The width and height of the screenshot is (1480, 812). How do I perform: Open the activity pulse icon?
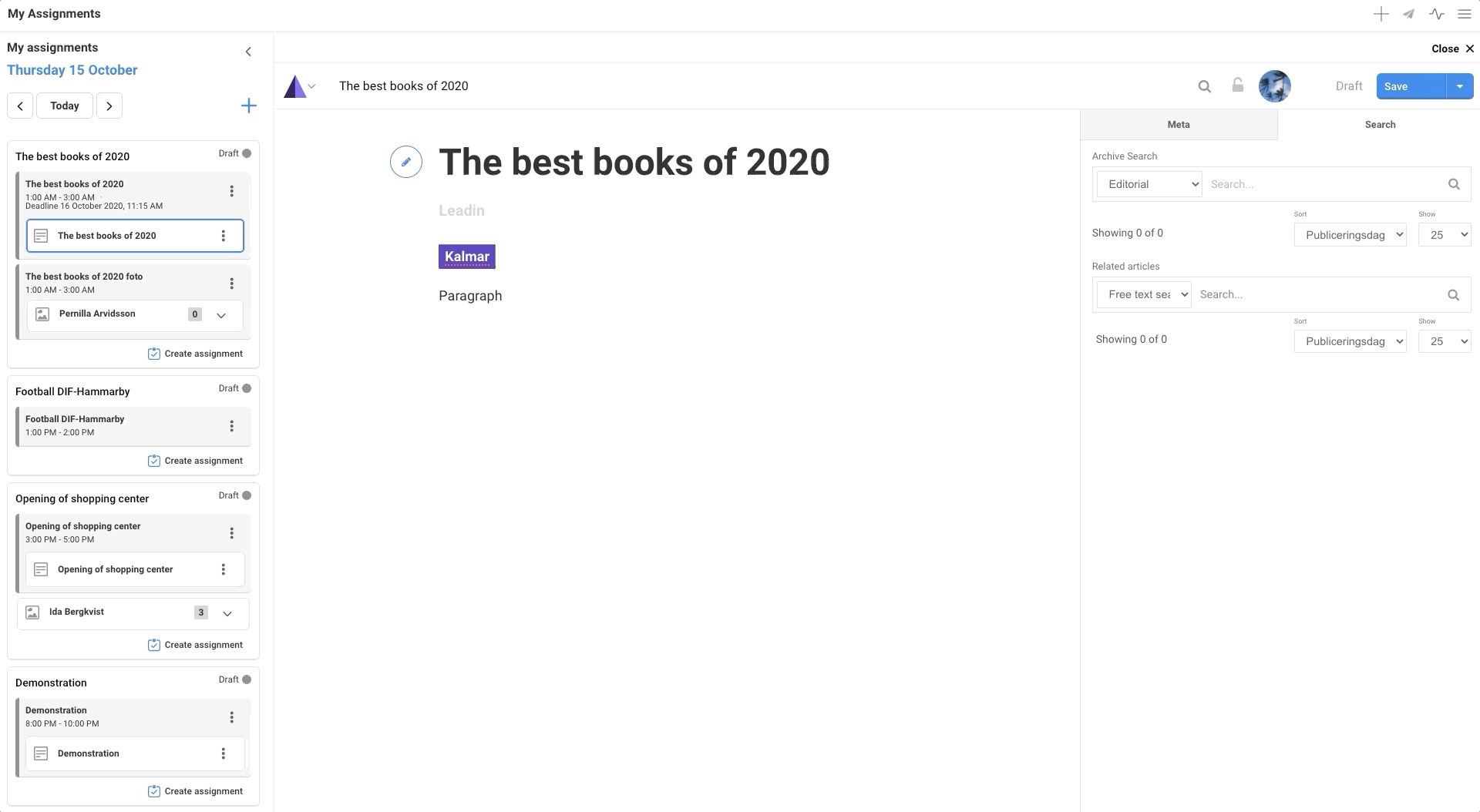tap(1436, 14)
